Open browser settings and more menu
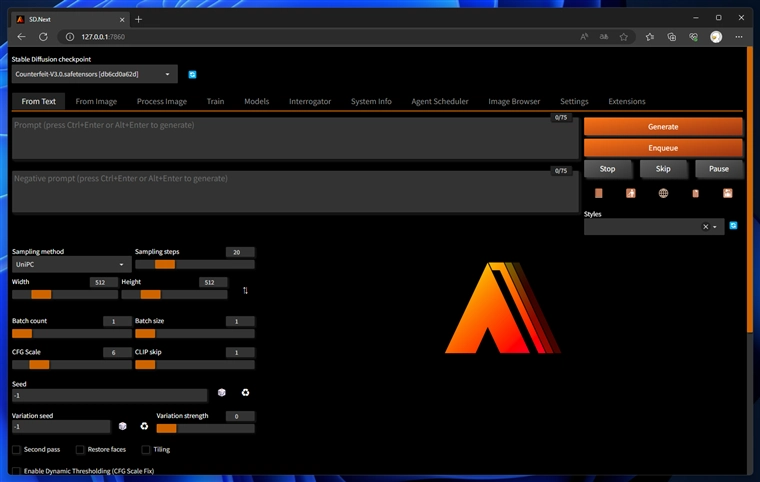 pos(738,37)
